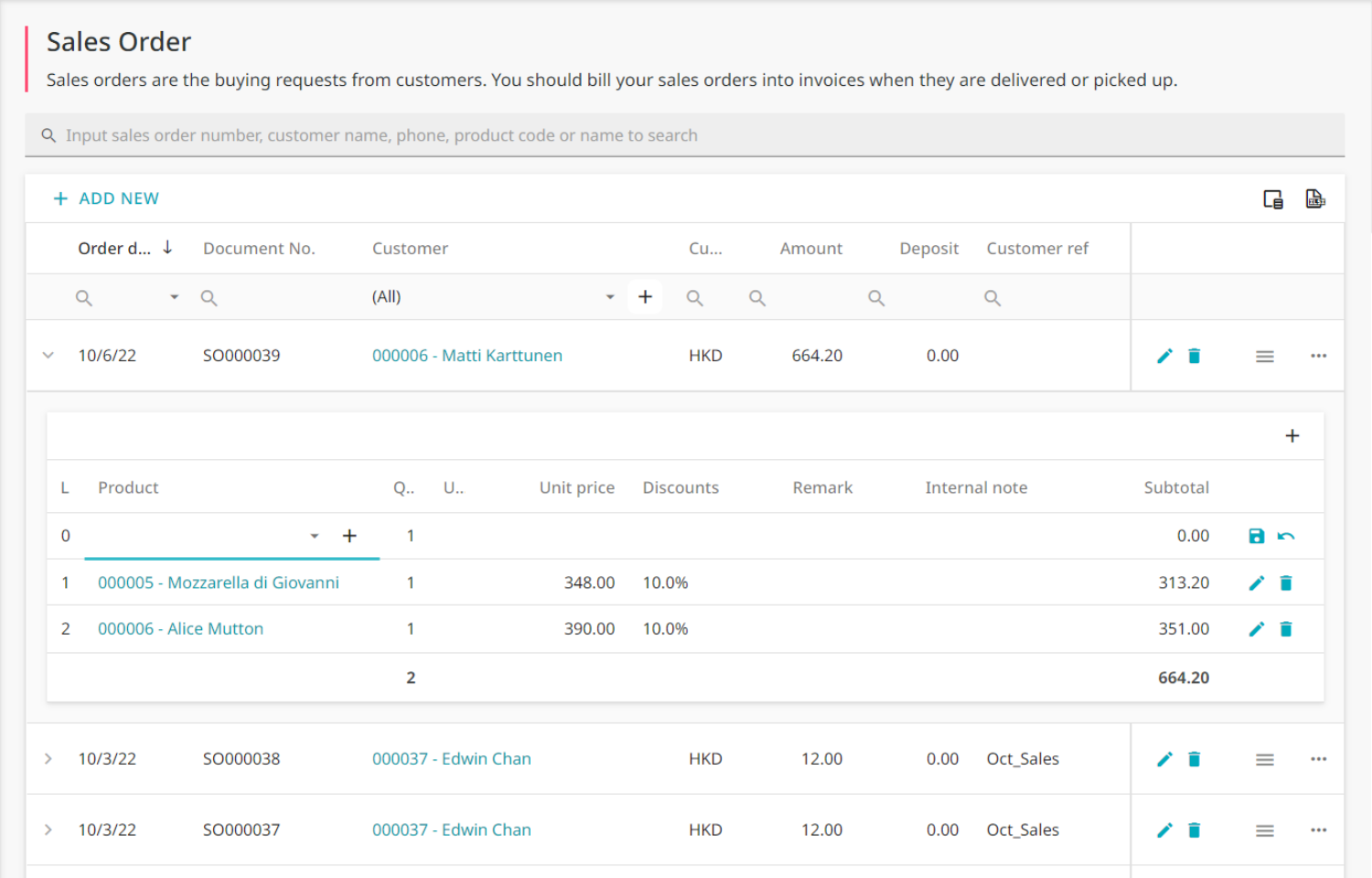Undo the new order line edit

pyautogui.click(x=1286, y=536)
